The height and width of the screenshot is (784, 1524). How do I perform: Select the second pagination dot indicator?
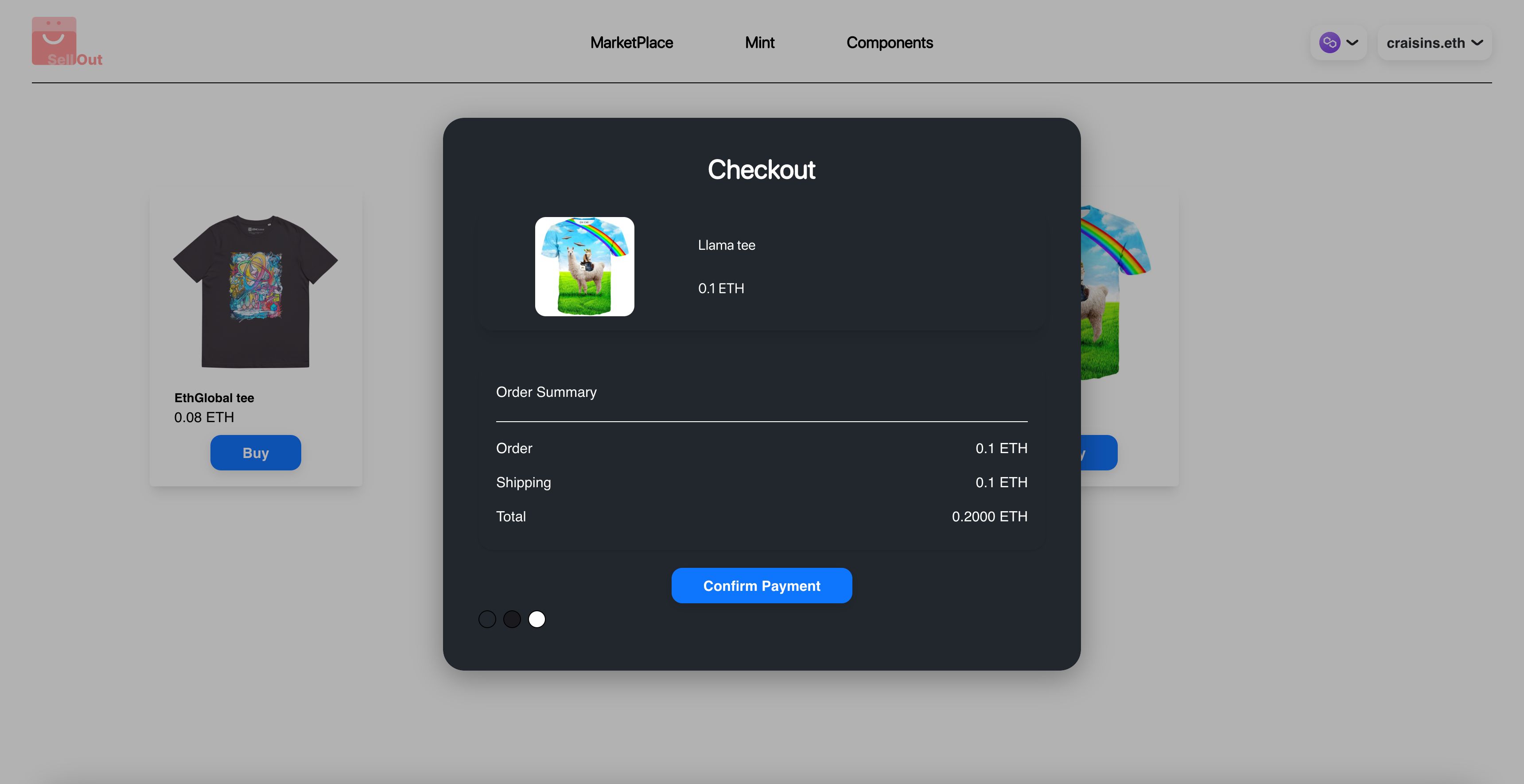pos(511,618)
